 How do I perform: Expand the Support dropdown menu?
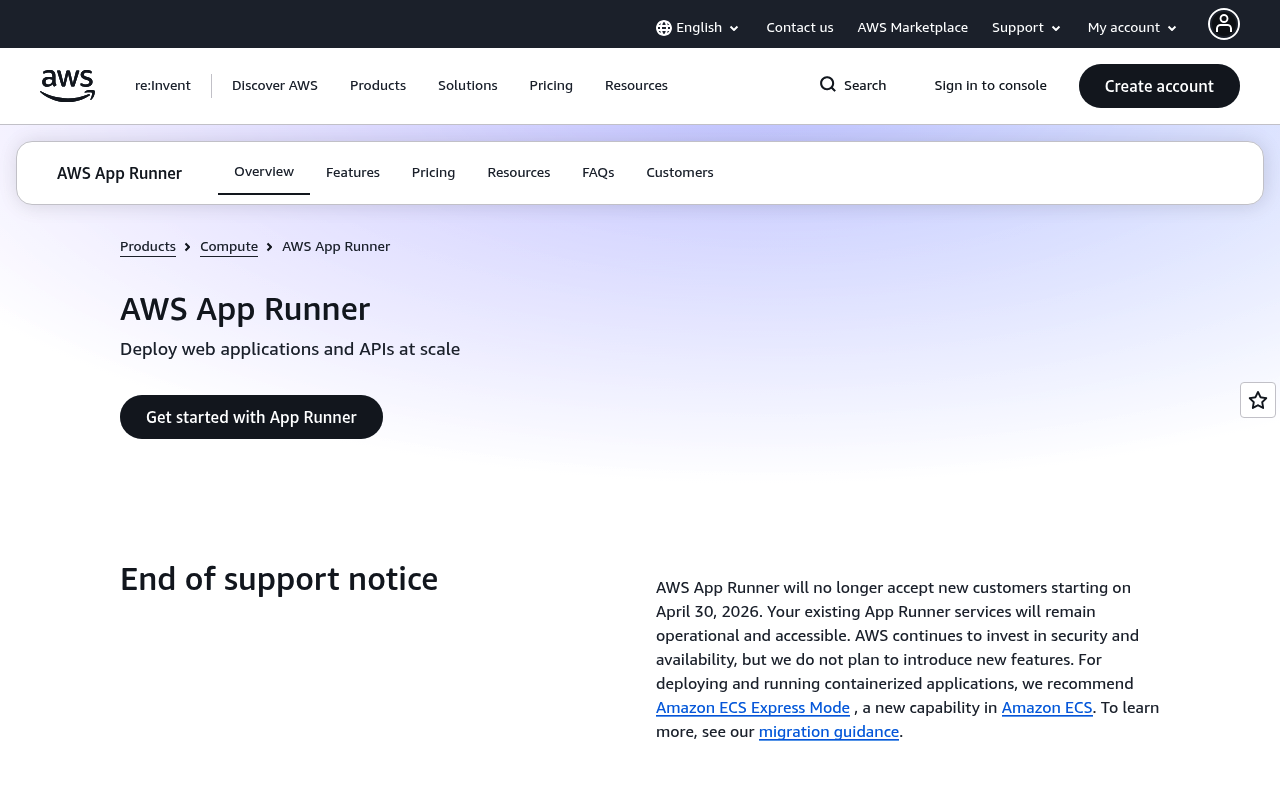tap(1027, 28)
